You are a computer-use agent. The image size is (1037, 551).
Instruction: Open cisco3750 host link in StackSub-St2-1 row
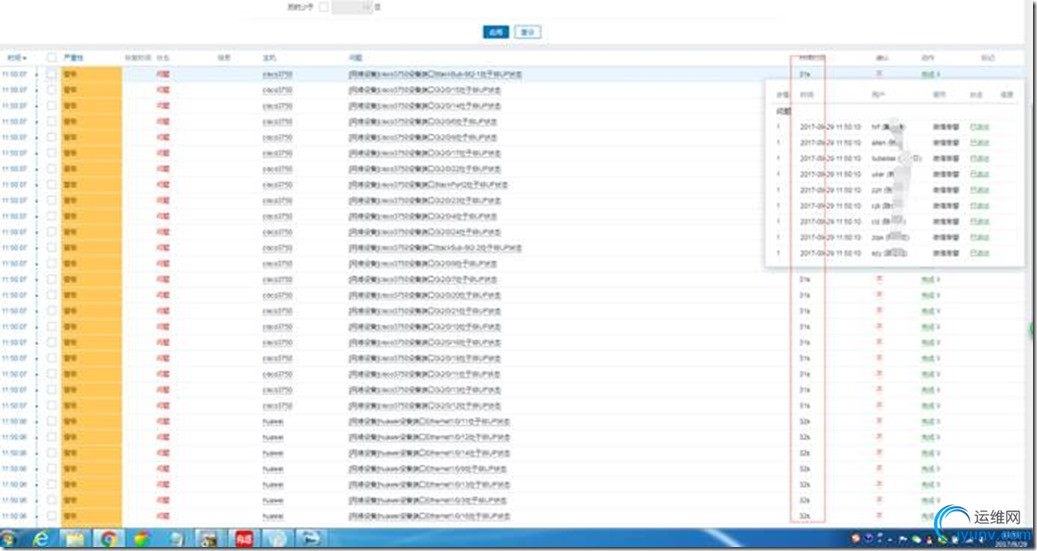tap(277, 74)
